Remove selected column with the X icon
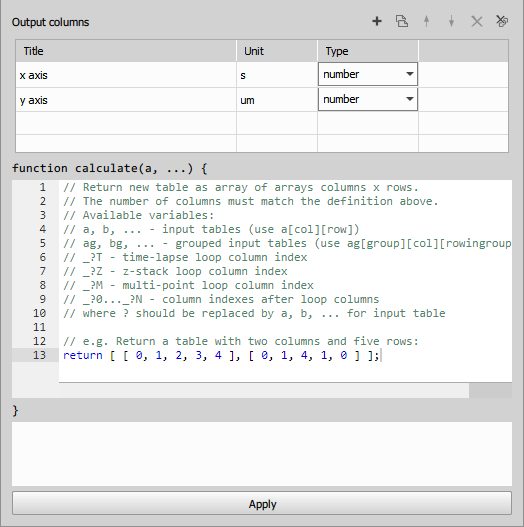The image size is (524, 527). click(477, 22)
